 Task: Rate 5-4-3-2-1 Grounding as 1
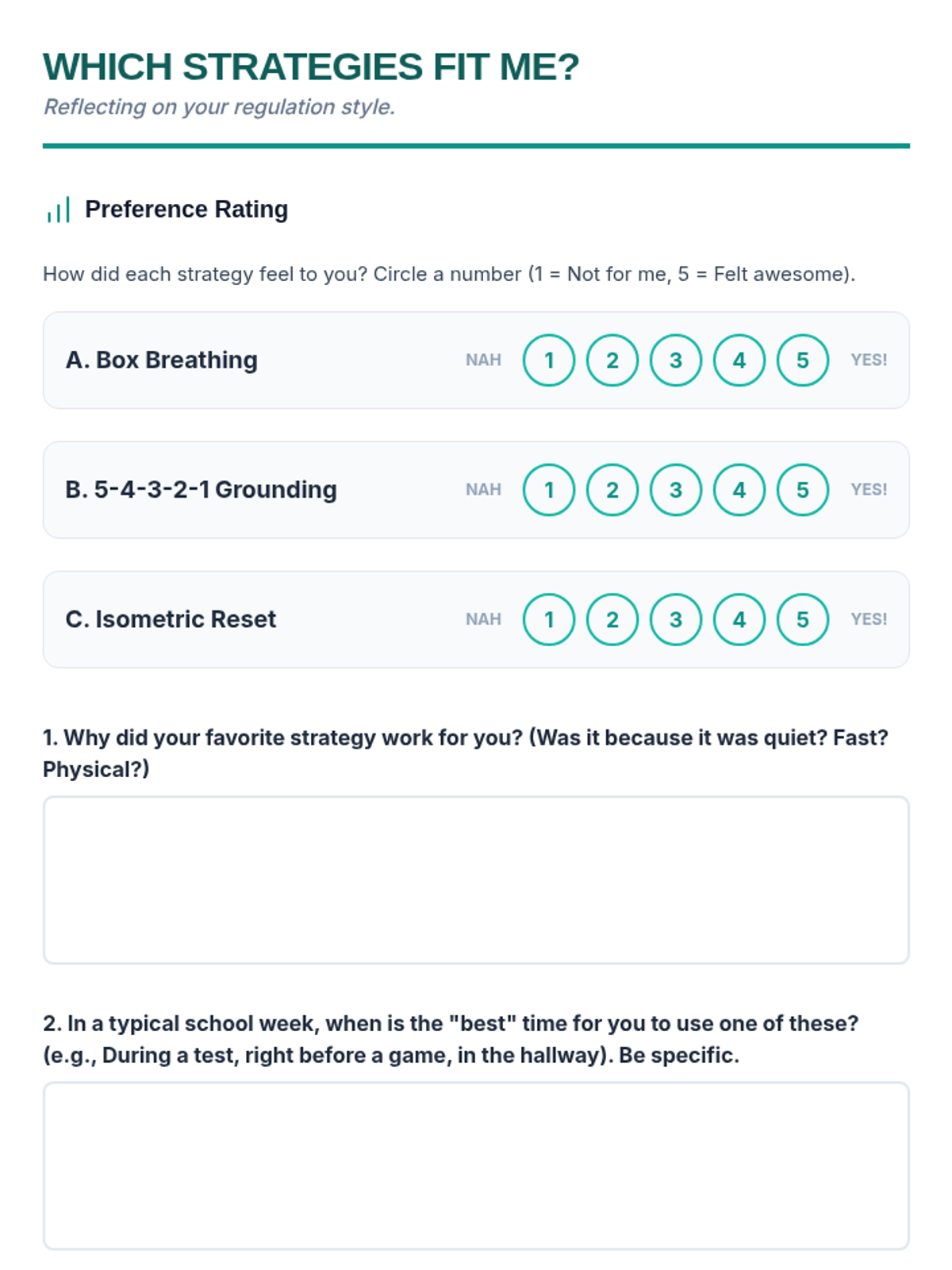tap(549, 490)
